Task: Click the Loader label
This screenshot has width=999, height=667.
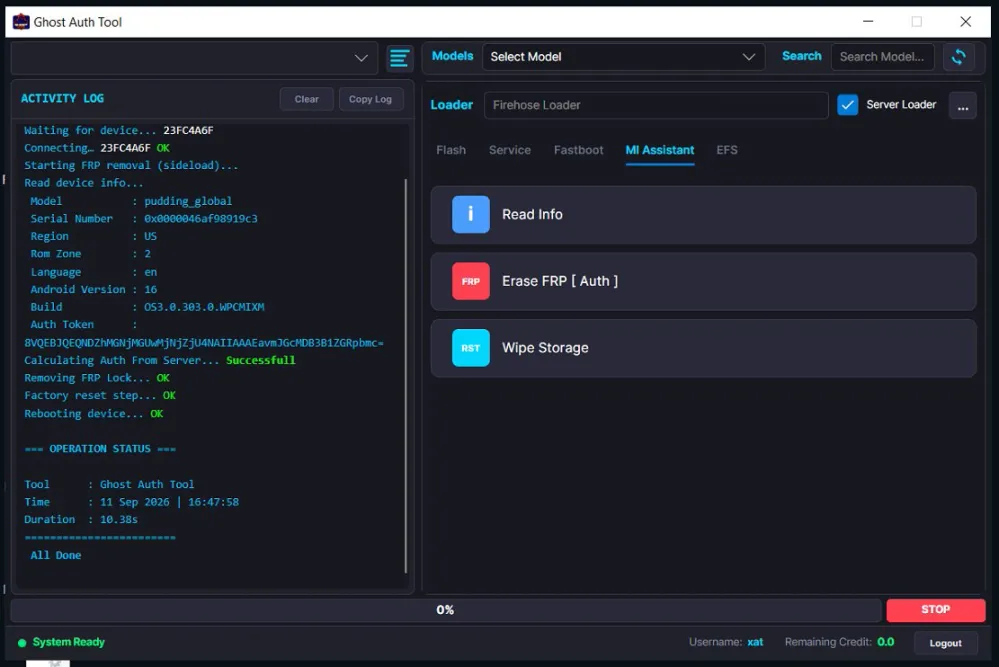Action: 451,105
